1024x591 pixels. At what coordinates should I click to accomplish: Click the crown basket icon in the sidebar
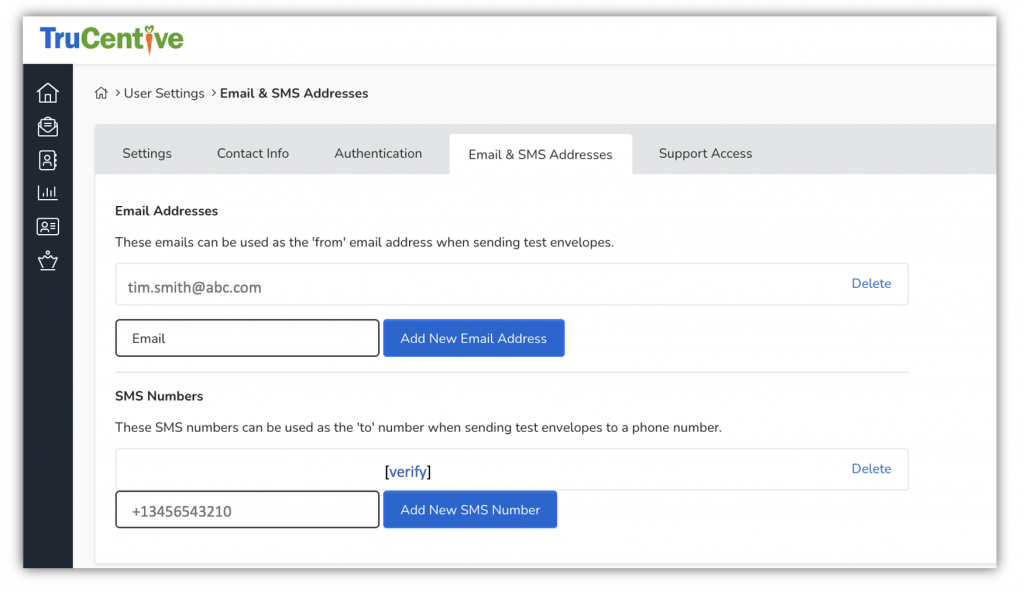coord(47,261)
